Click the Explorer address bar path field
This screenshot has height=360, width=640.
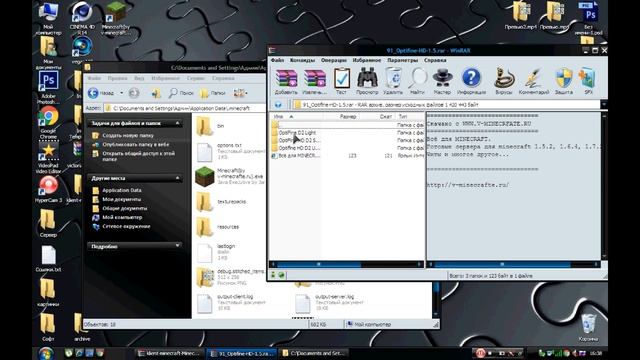184,108
